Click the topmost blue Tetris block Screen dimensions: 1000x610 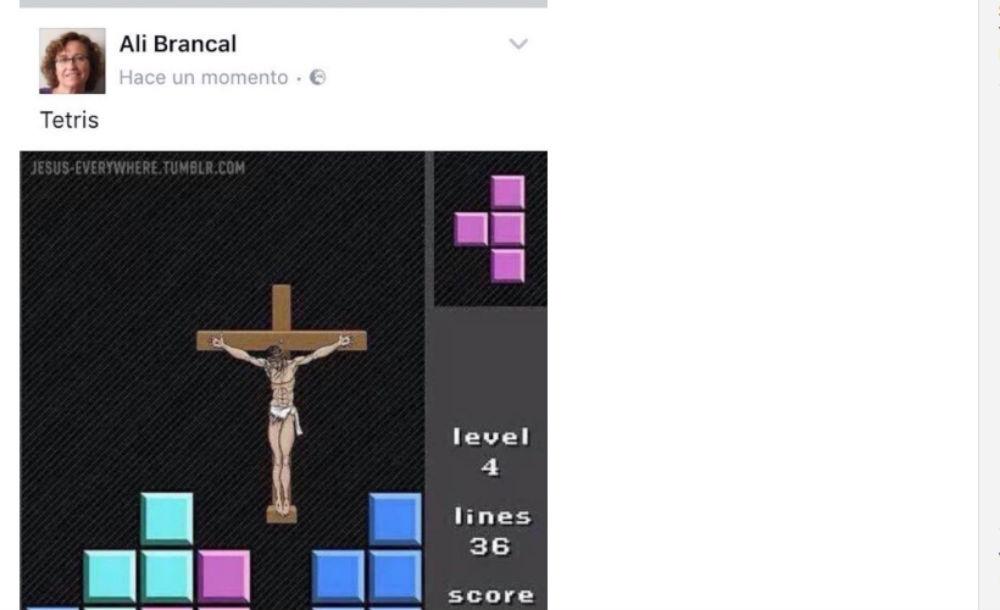tap(395, 519)
